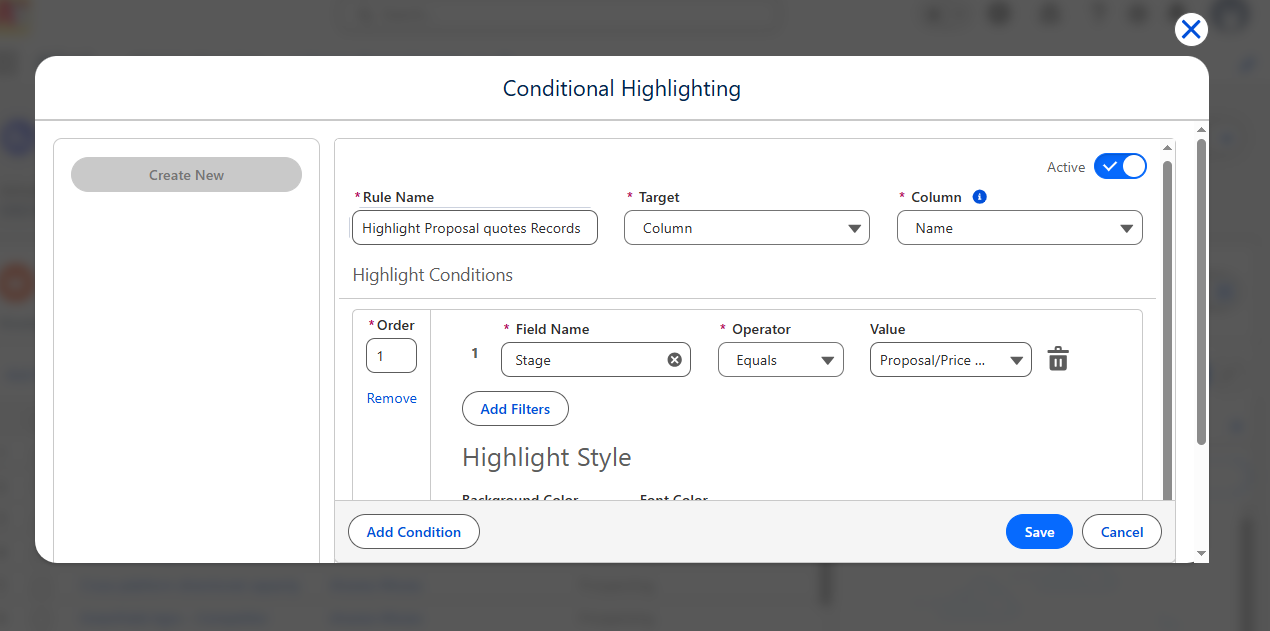Image resolution: width=1270 pixels, height=631 pixels.
Task: Open the Operator dropdown showing Equals
Action: 781,360
